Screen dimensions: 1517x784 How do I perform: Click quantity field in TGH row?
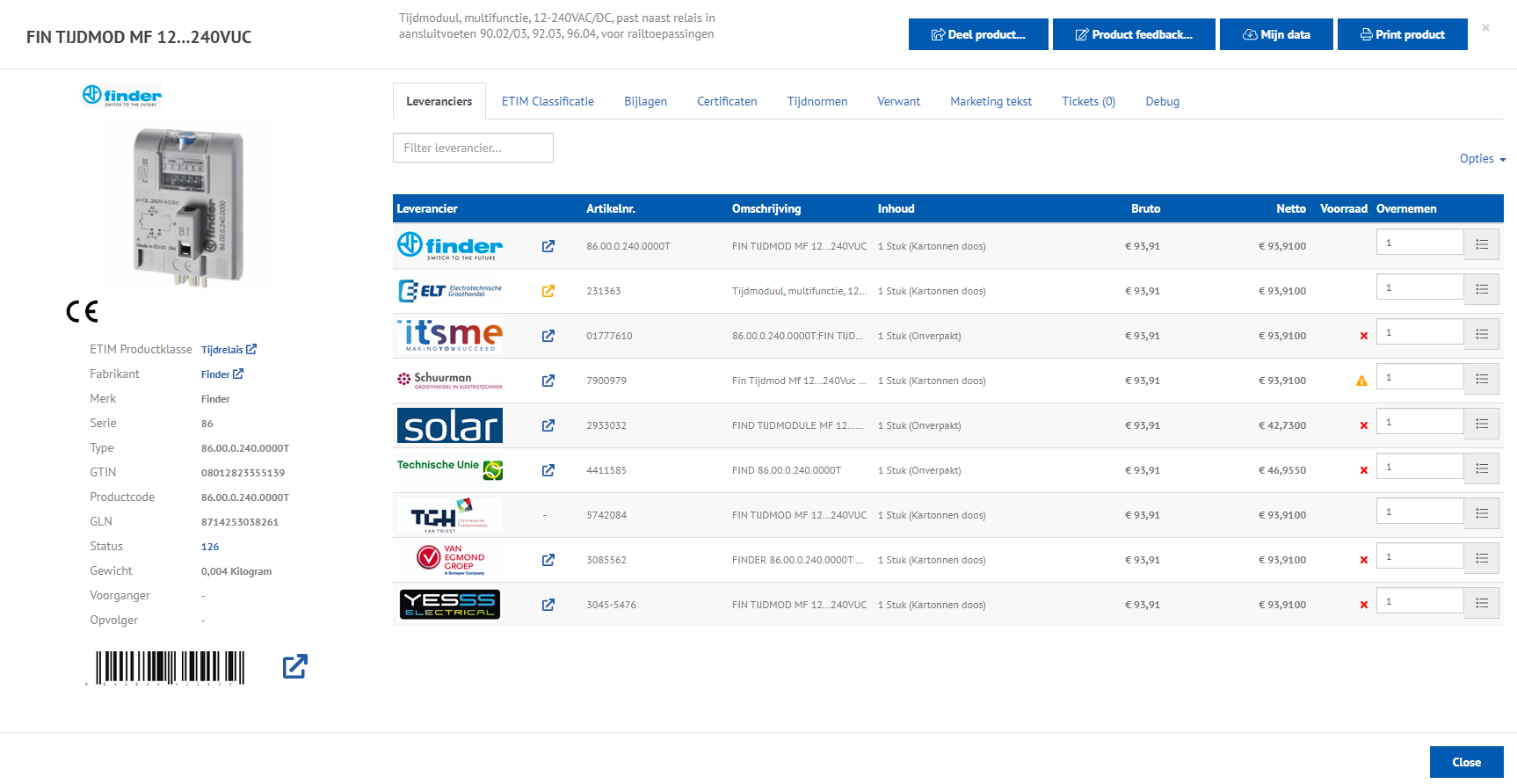coord(1419,512)
